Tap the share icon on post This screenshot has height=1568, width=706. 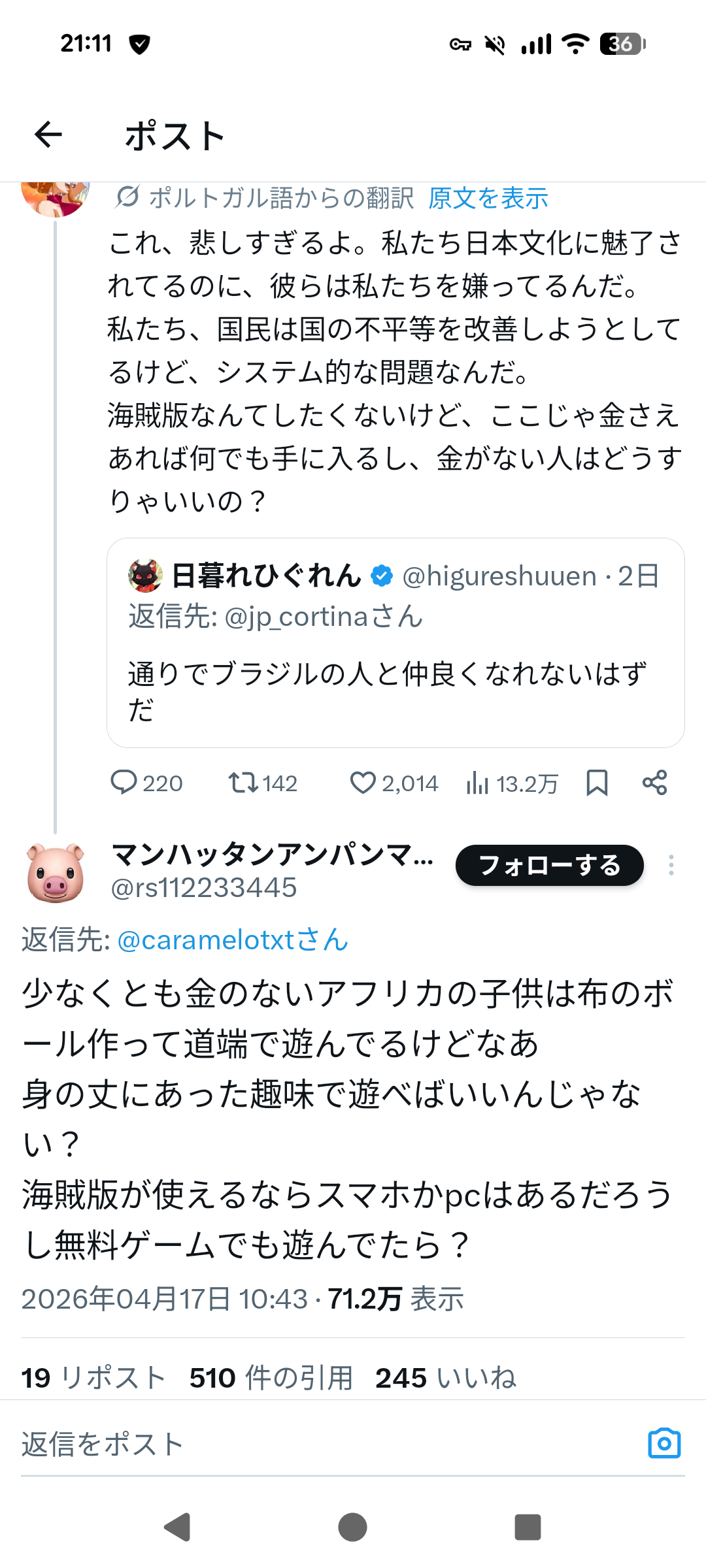(x=654, y=782)
